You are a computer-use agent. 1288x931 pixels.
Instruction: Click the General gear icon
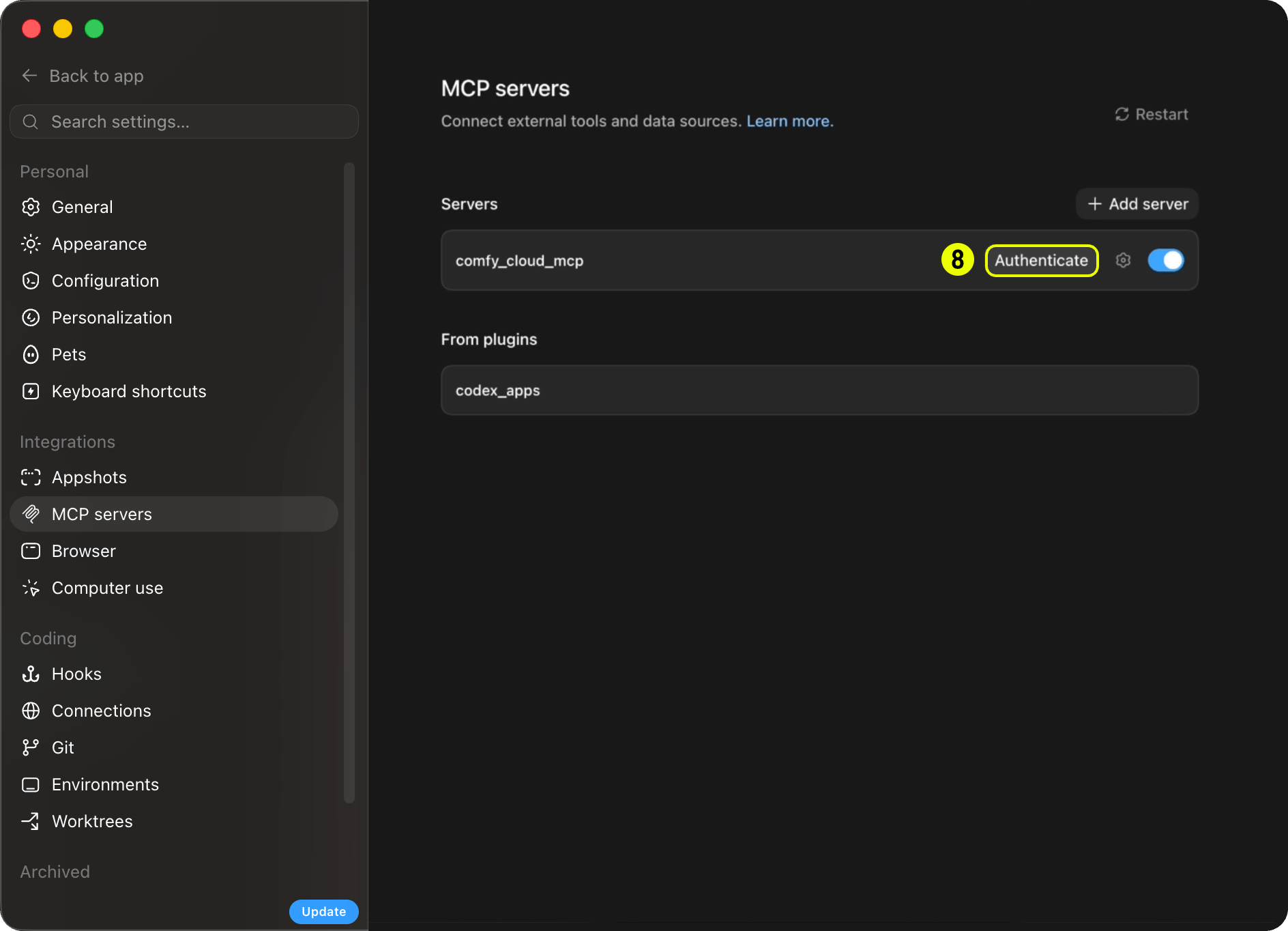click(x=31, y=207)
